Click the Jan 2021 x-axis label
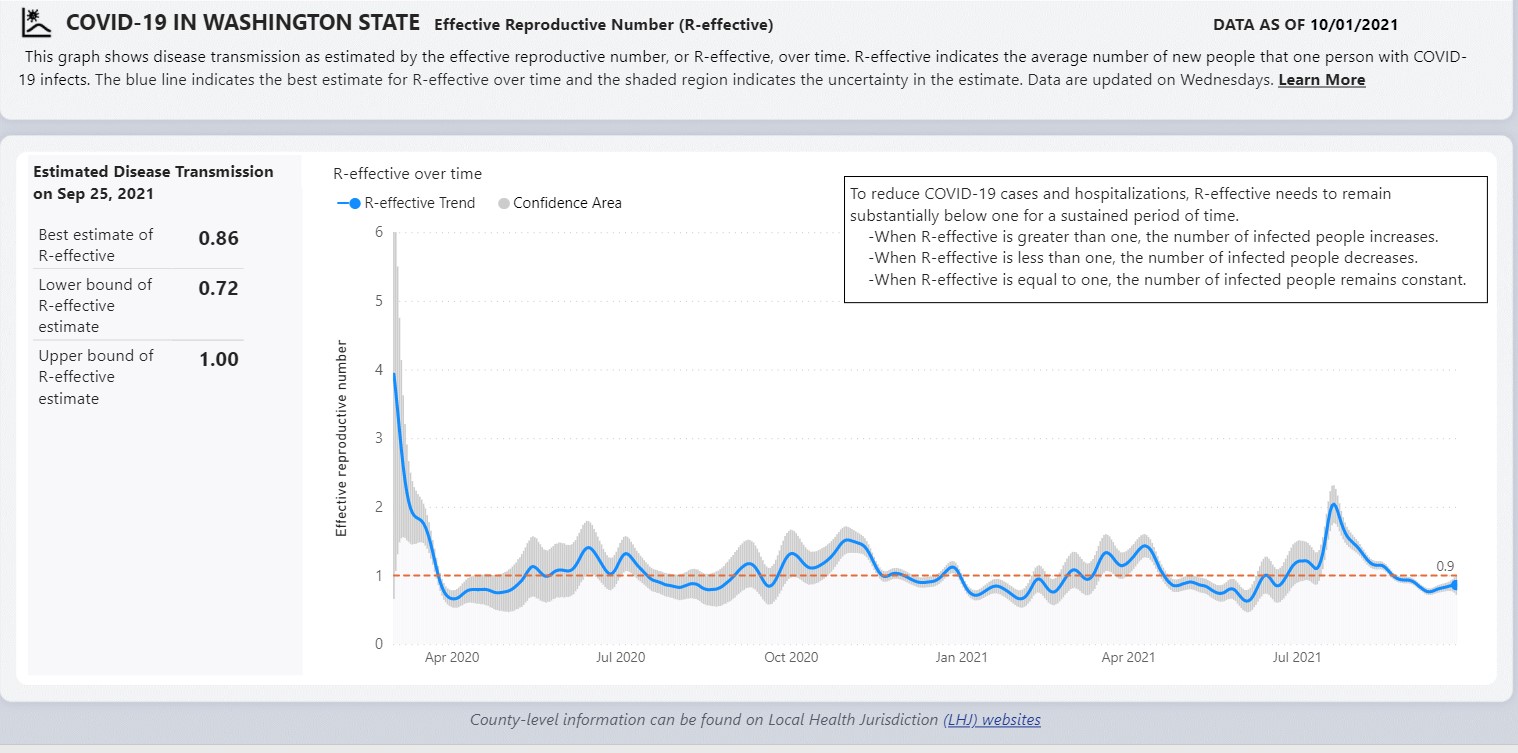Viewport: 1518px width, 753px height. click(961, 657)
